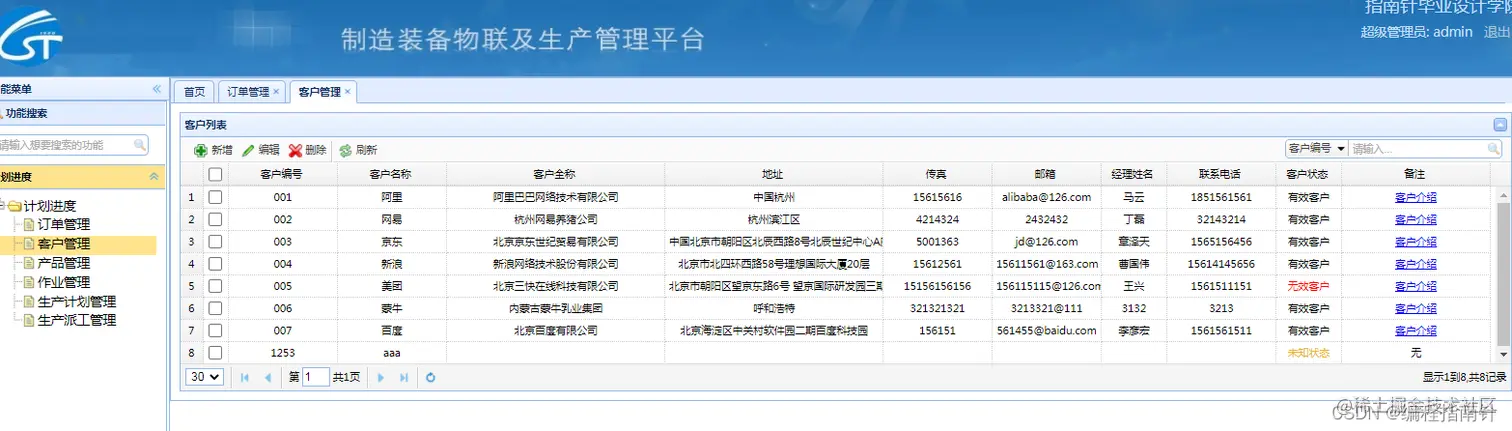
Task: Close the 订单管理 tab
Action: pos(276,92)
